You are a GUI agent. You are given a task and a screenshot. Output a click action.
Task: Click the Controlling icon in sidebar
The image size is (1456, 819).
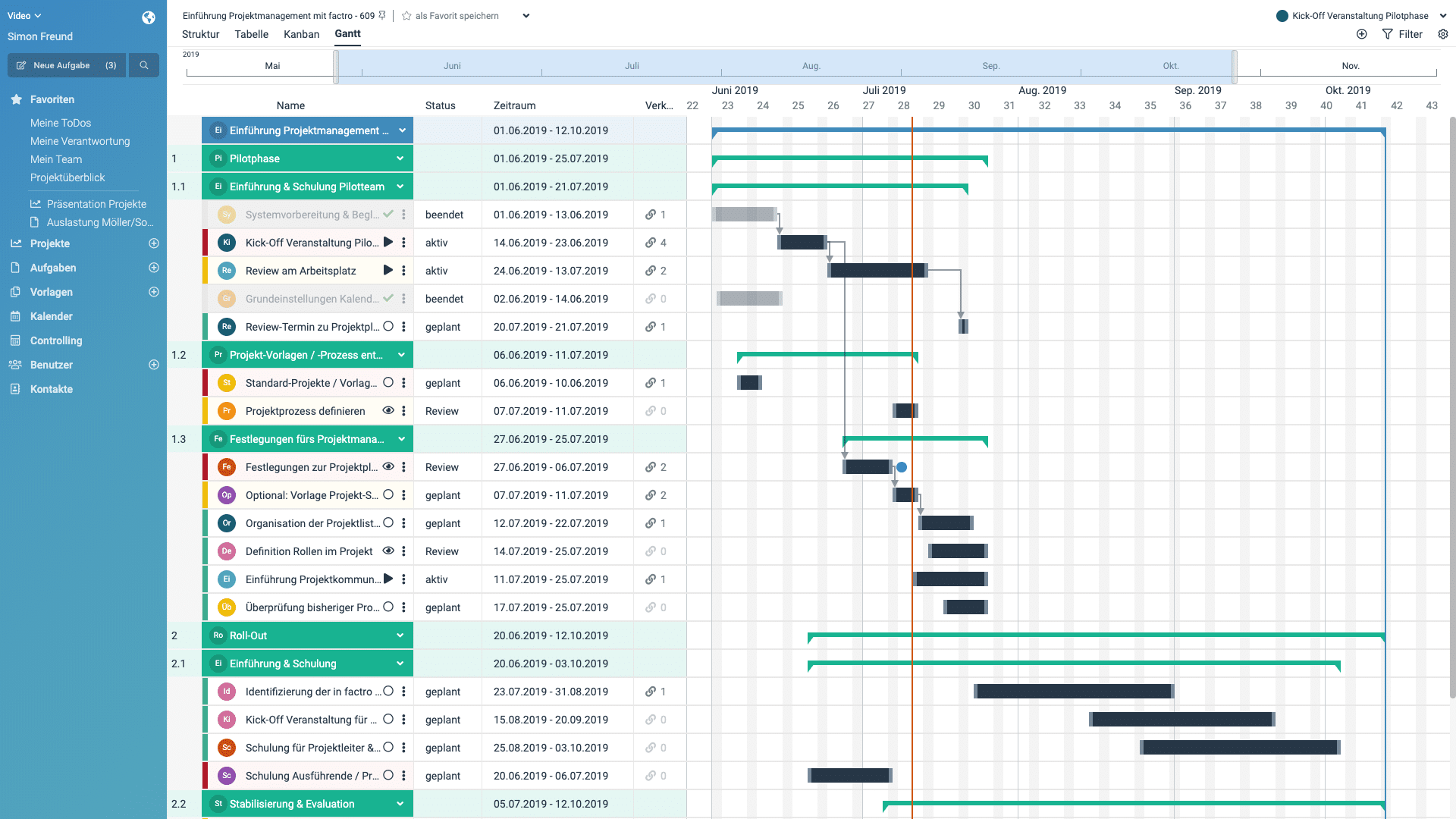pyautogui.click(x=15, y=340)
